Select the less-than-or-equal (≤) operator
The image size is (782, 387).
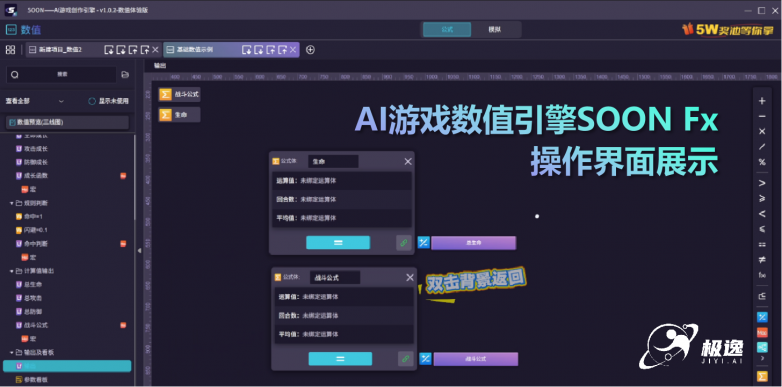click(x=762, y=229)
